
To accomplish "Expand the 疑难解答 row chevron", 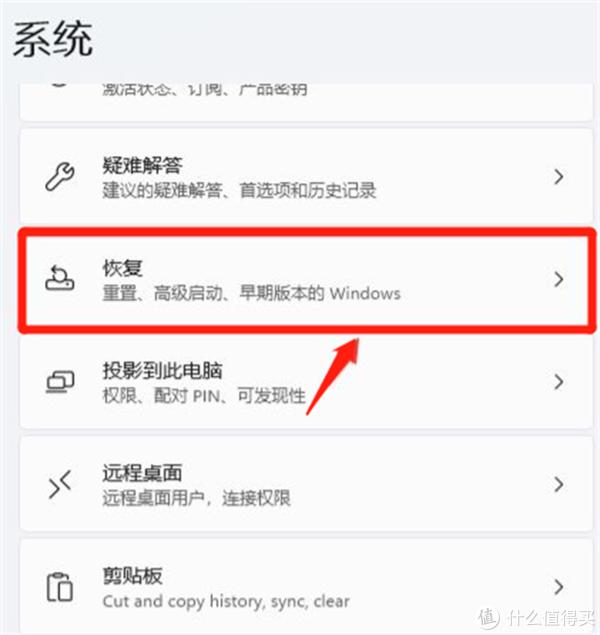I will tap(559, 177).
